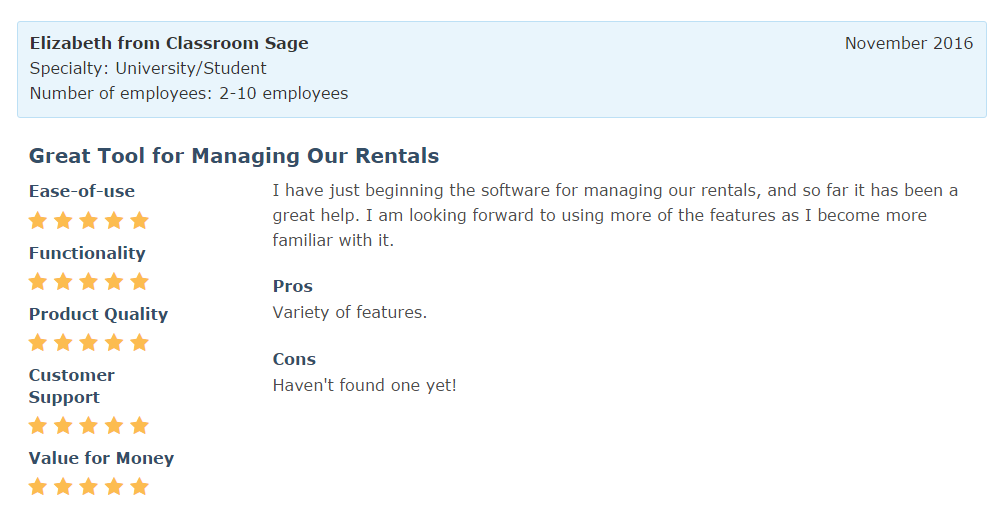Click the Ease-of-use rating label

click(x=82, y=191)
